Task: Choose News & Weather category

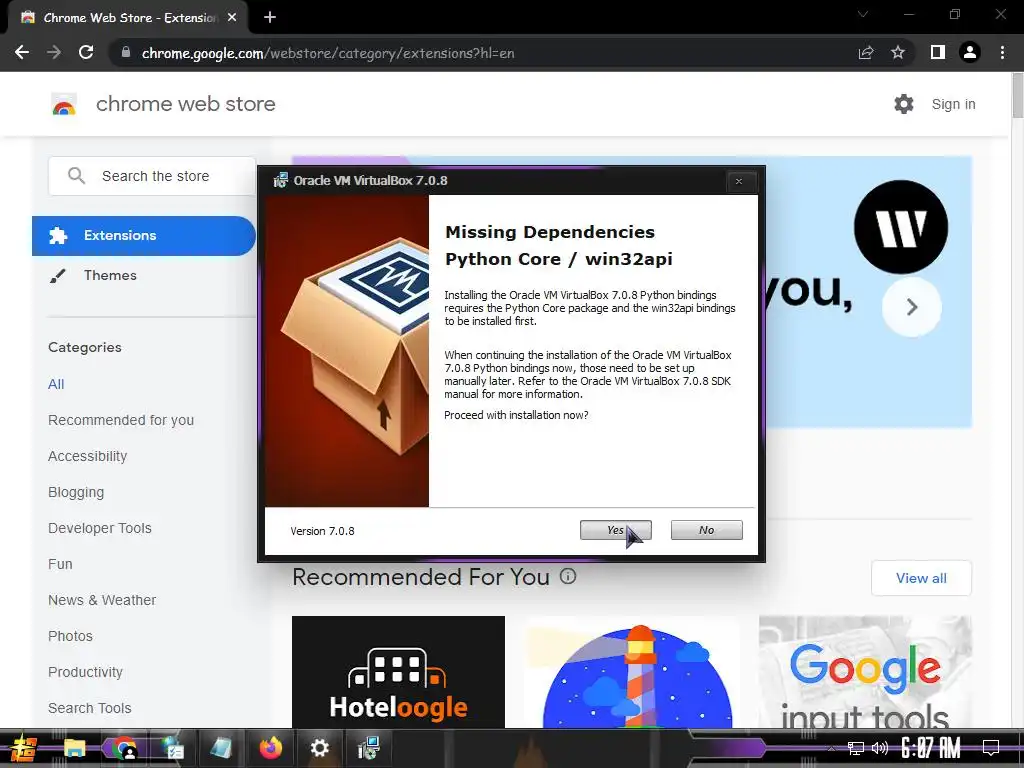Action: click(102, 600)
